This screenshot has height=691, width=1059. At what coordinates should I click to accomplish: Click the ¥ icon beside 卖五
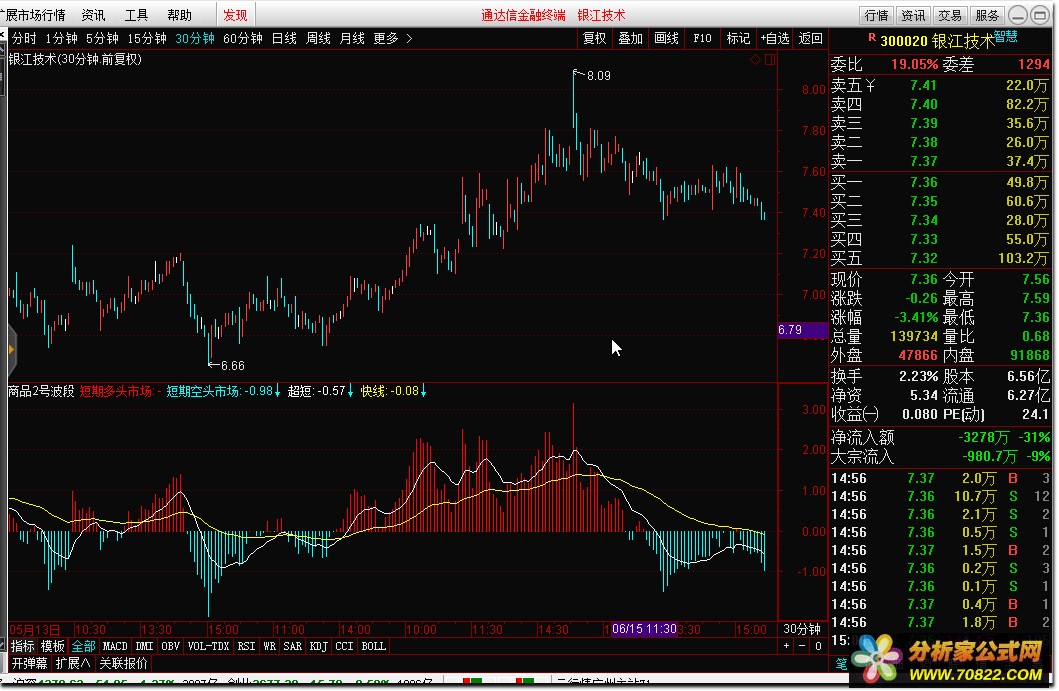click(871, 86)
